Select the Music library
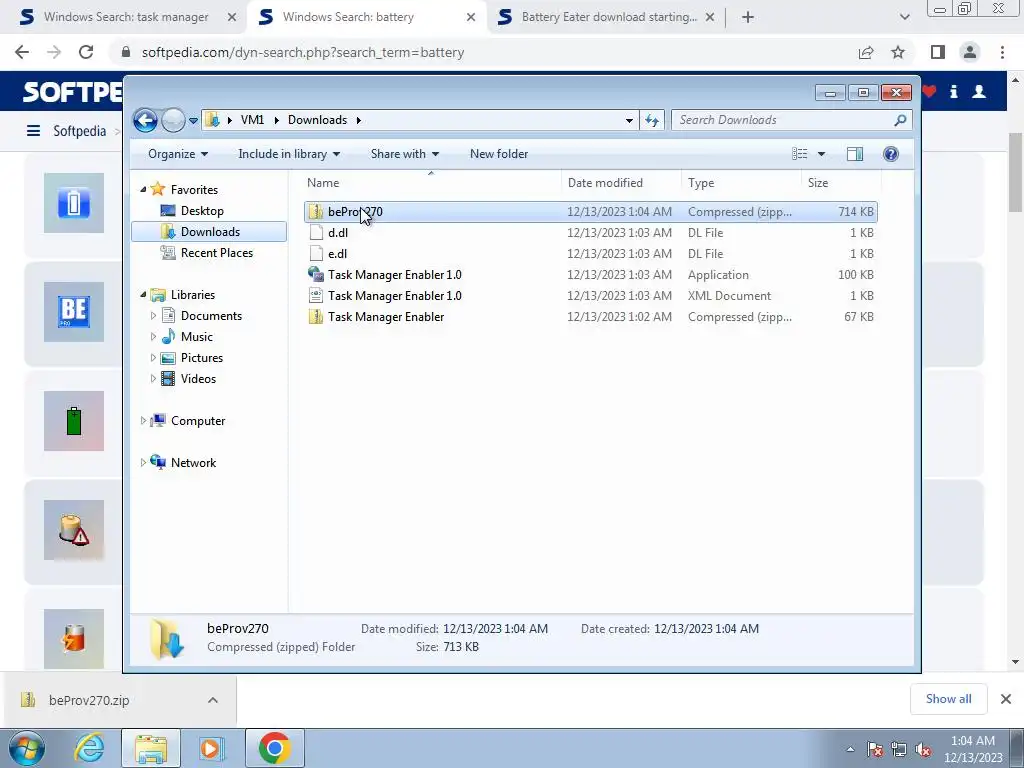 point(196,337)
